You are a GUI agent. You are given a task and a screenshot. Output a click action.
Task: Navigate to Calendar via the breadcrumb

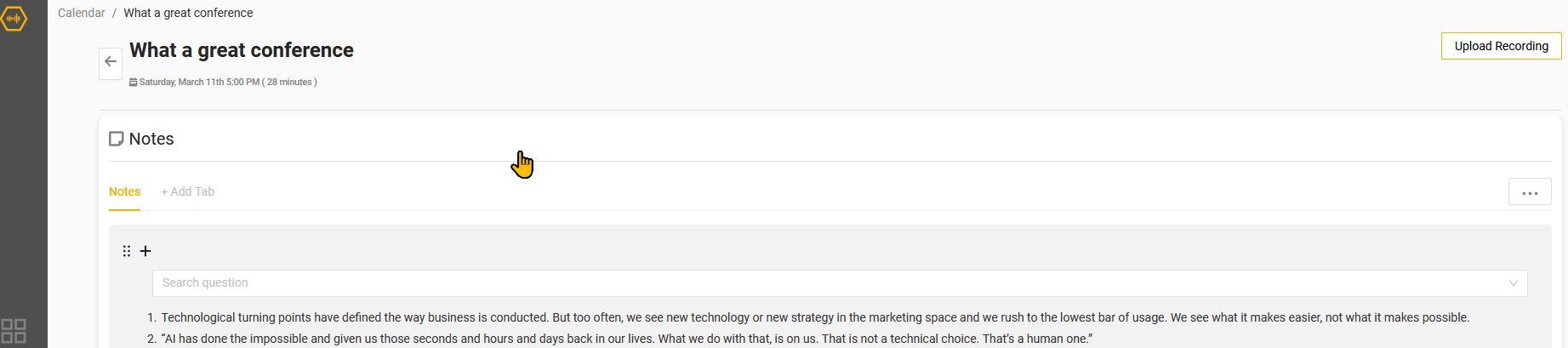[x=82, y=13]
